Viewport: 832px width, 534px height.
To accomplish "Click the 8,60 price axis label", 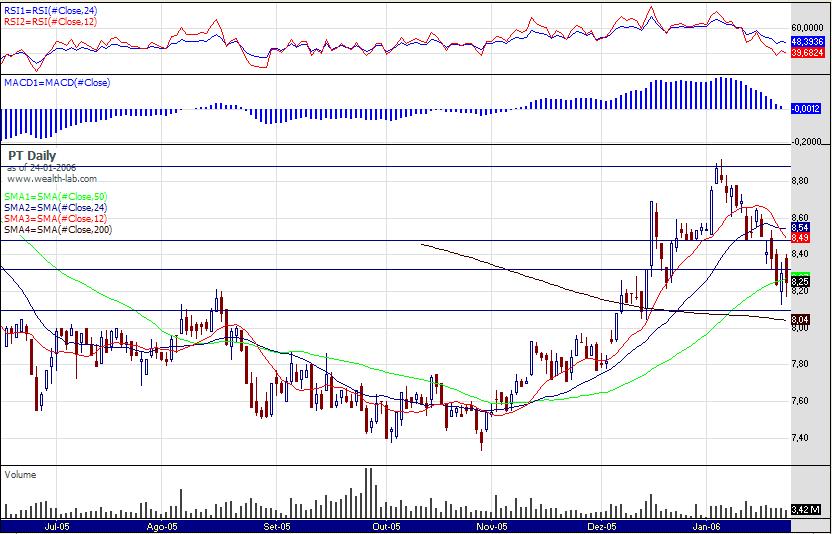I will [800, 218].
